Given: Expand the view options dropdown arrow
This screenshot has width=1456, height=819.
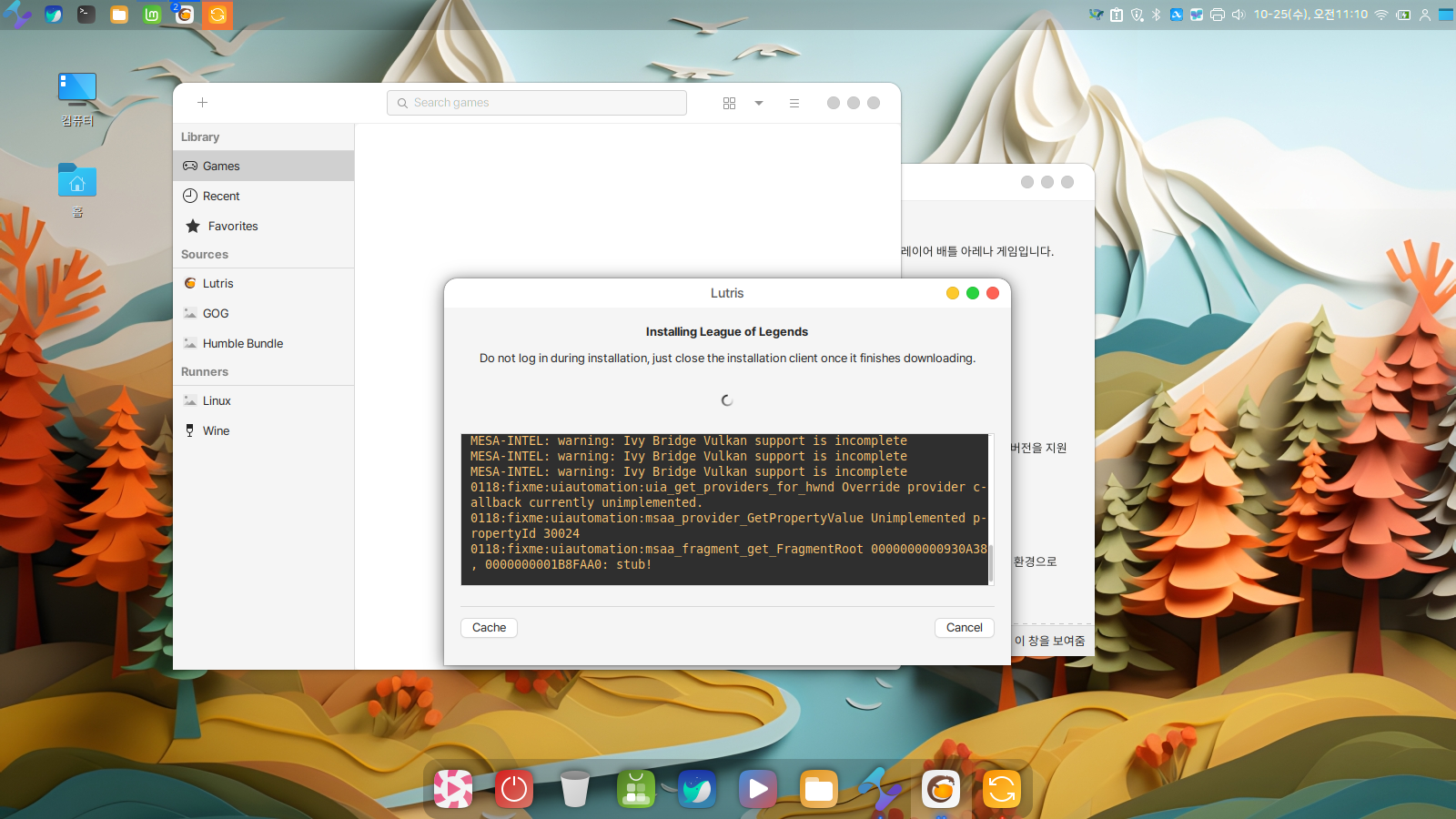Looking at the screenshot, I should (x=759, y=103).
